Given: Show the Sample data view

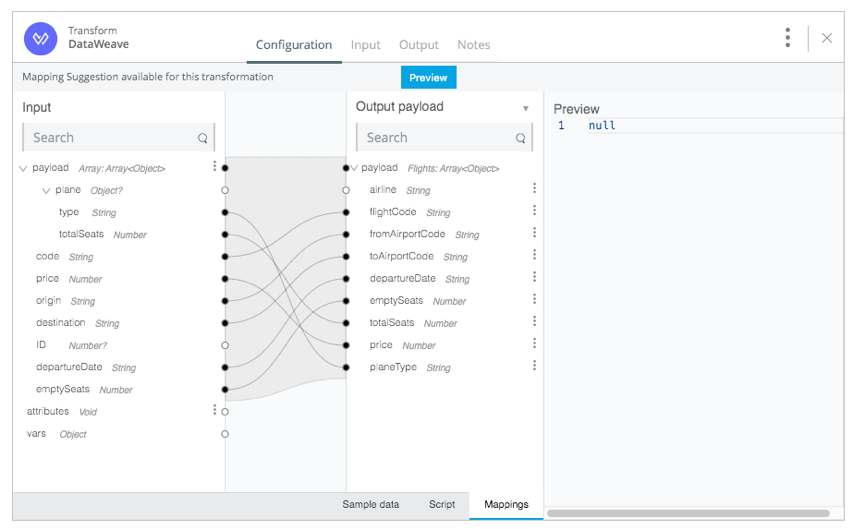Looking at the screenshot, I should tap(371, 505).
